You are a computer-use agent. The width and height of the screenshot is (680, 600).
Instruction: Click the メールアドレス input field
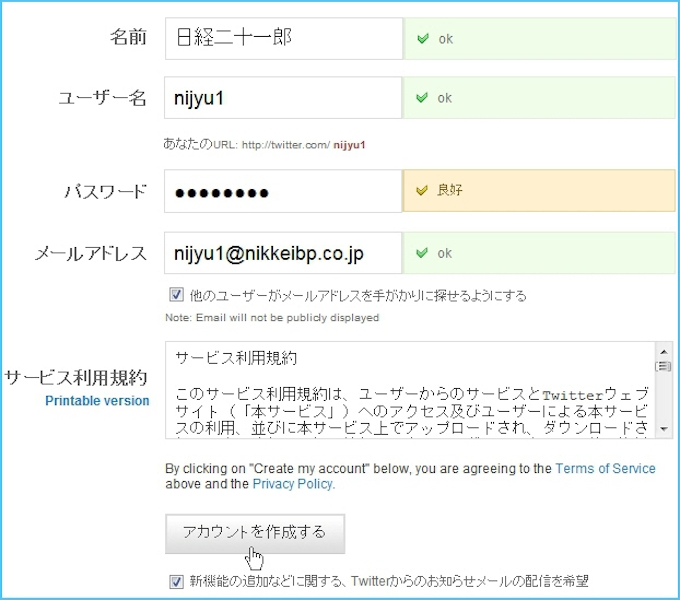click(283, 253)
